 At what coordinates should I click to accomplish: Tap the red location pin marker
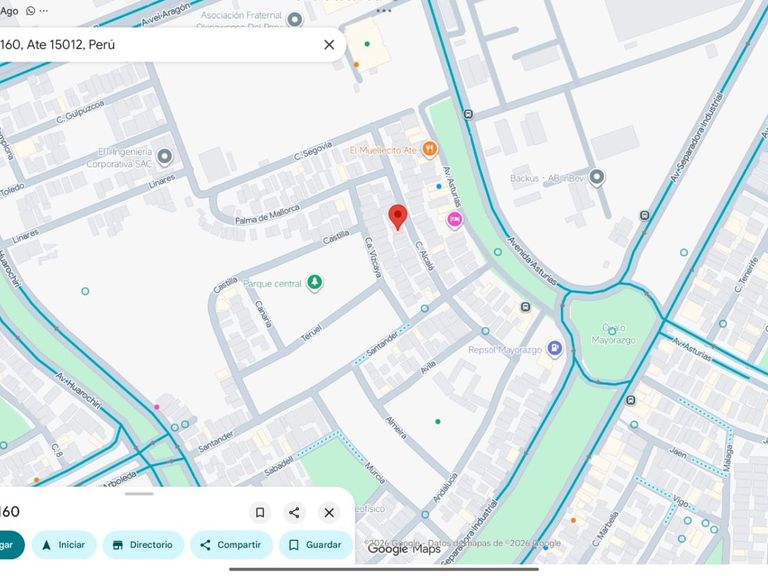(x=398, y=217)
